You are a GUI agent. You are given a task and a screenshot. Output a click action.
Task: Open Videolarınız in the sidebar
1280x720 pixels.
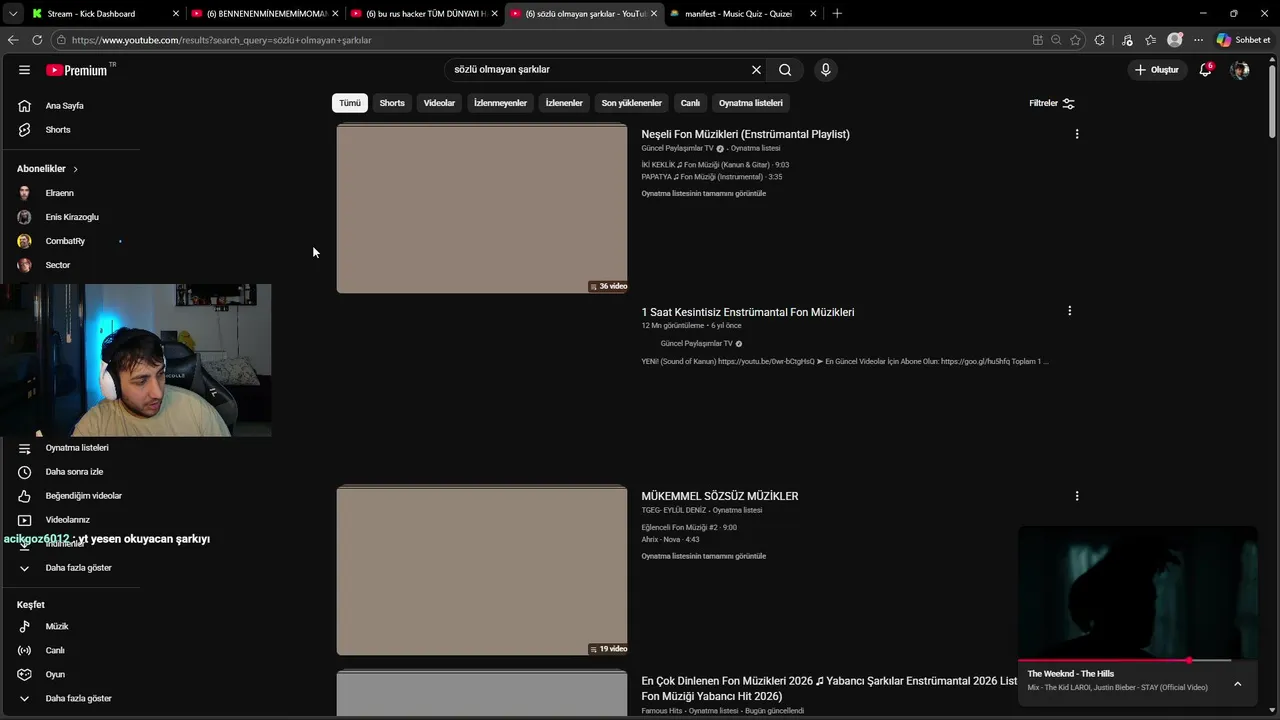point(69,520)
